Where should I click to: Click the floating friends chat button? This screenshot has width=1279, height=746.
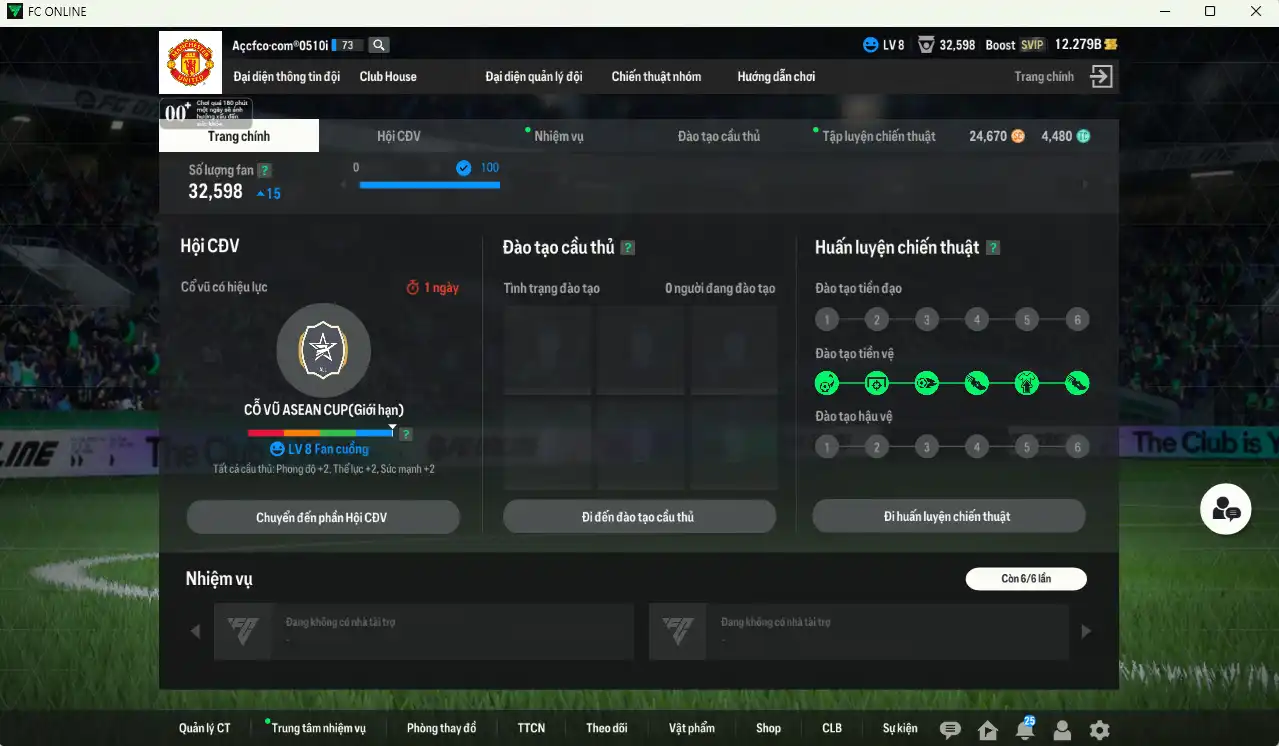coord(1225,509)
